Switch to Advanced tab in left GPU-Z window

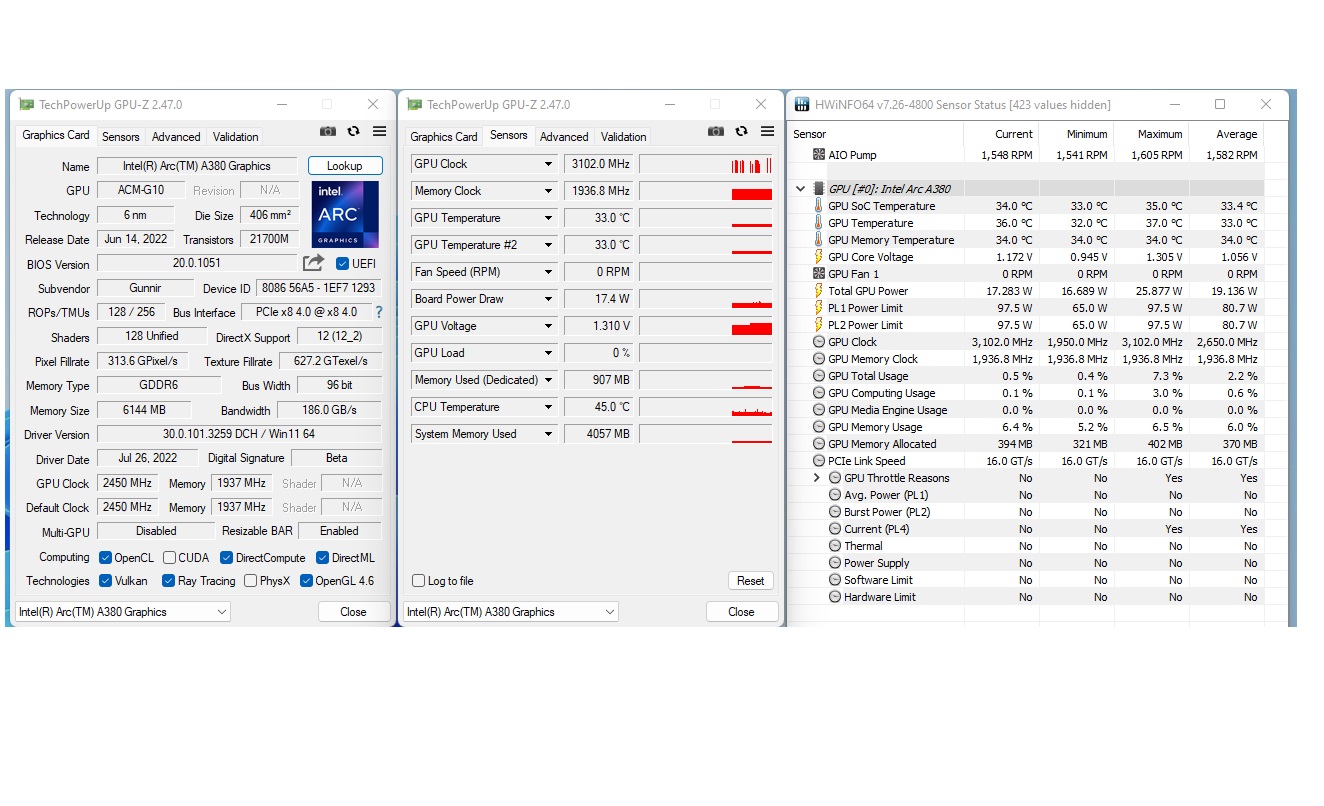point(176,137)
